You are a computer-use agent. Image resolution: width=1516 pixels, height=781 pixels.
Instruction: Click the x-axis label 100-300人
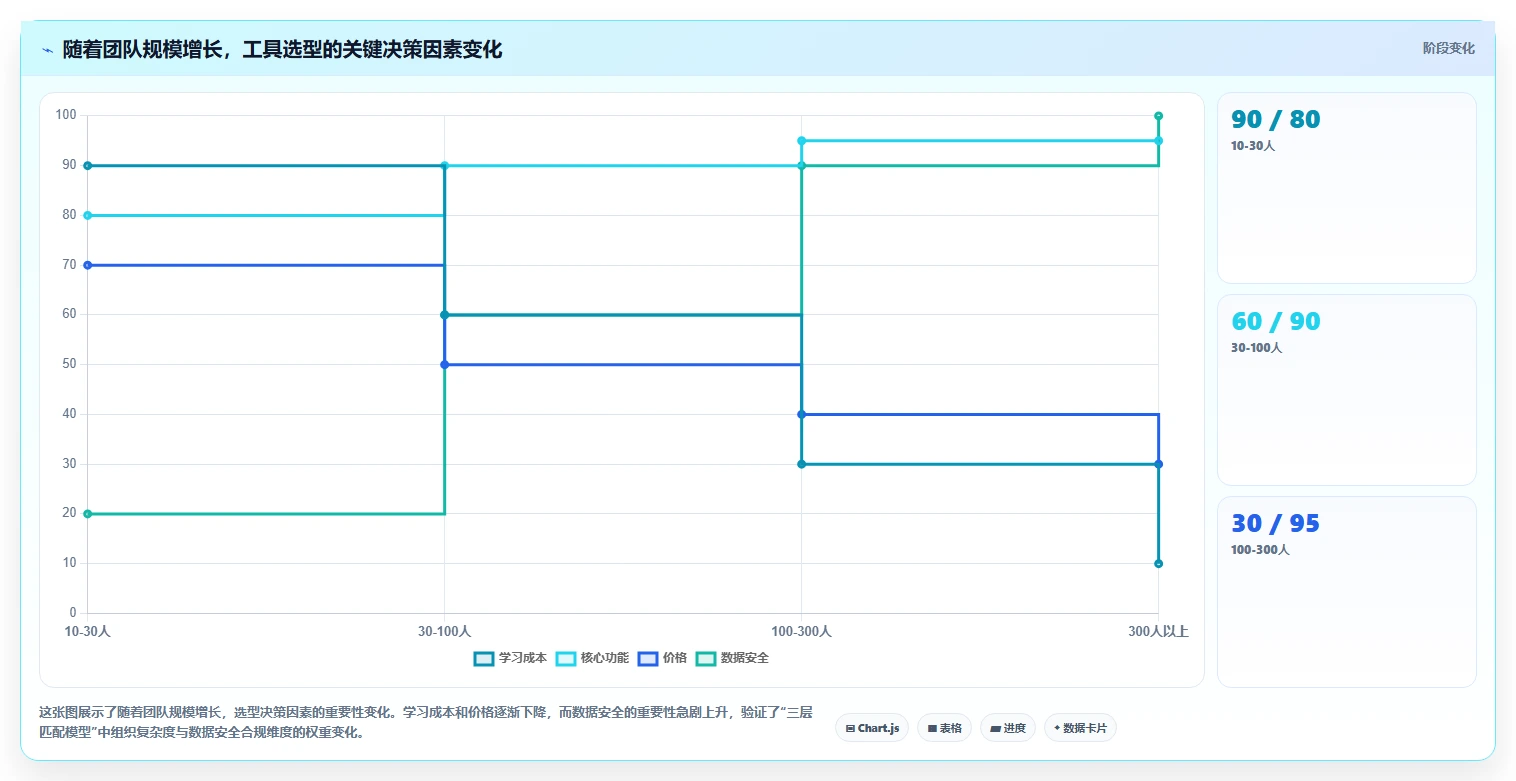(801, 632)
